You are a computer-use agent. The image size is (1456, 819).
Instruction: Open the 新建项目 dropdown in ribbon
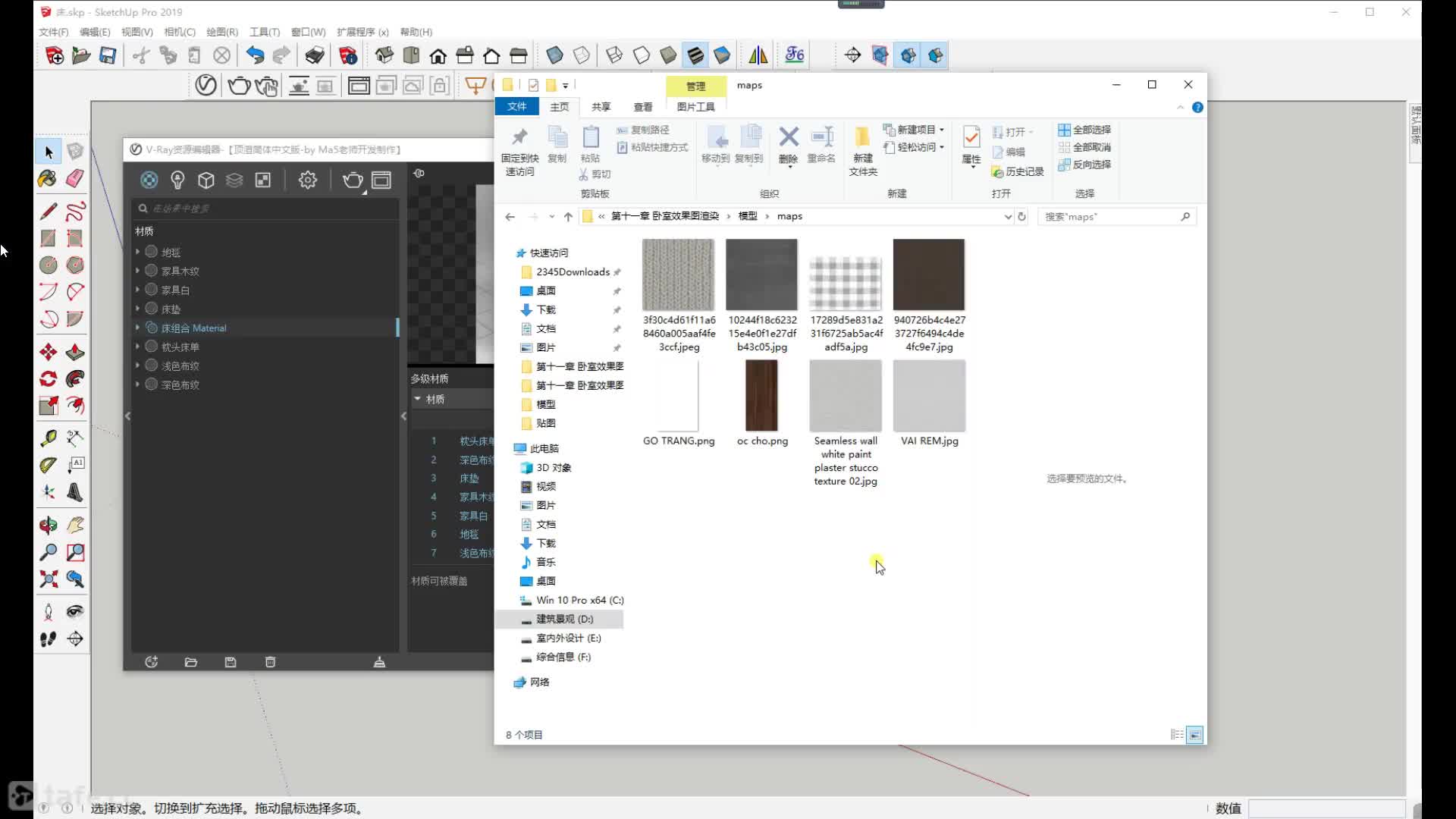[x=914, y=130]
